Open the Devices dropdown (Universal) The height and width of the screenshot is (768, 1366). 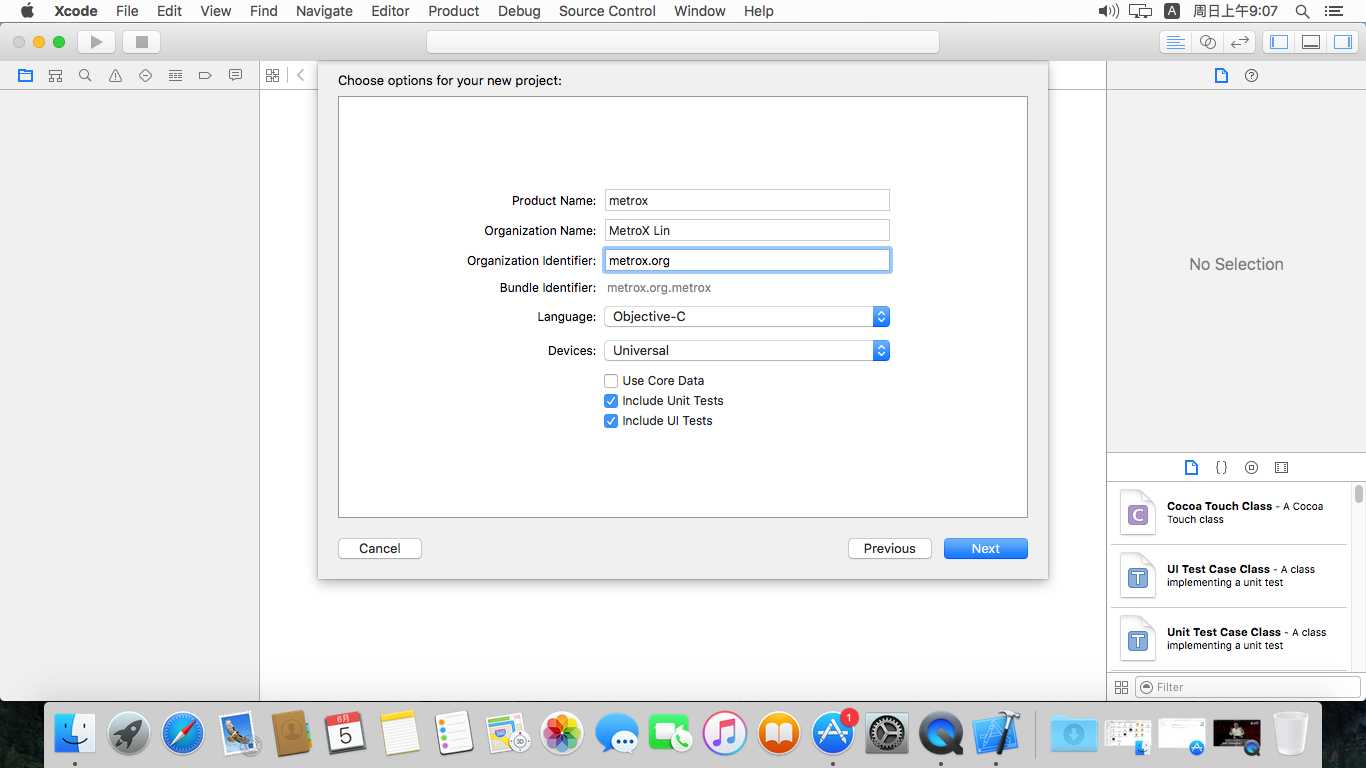(747, 351)
